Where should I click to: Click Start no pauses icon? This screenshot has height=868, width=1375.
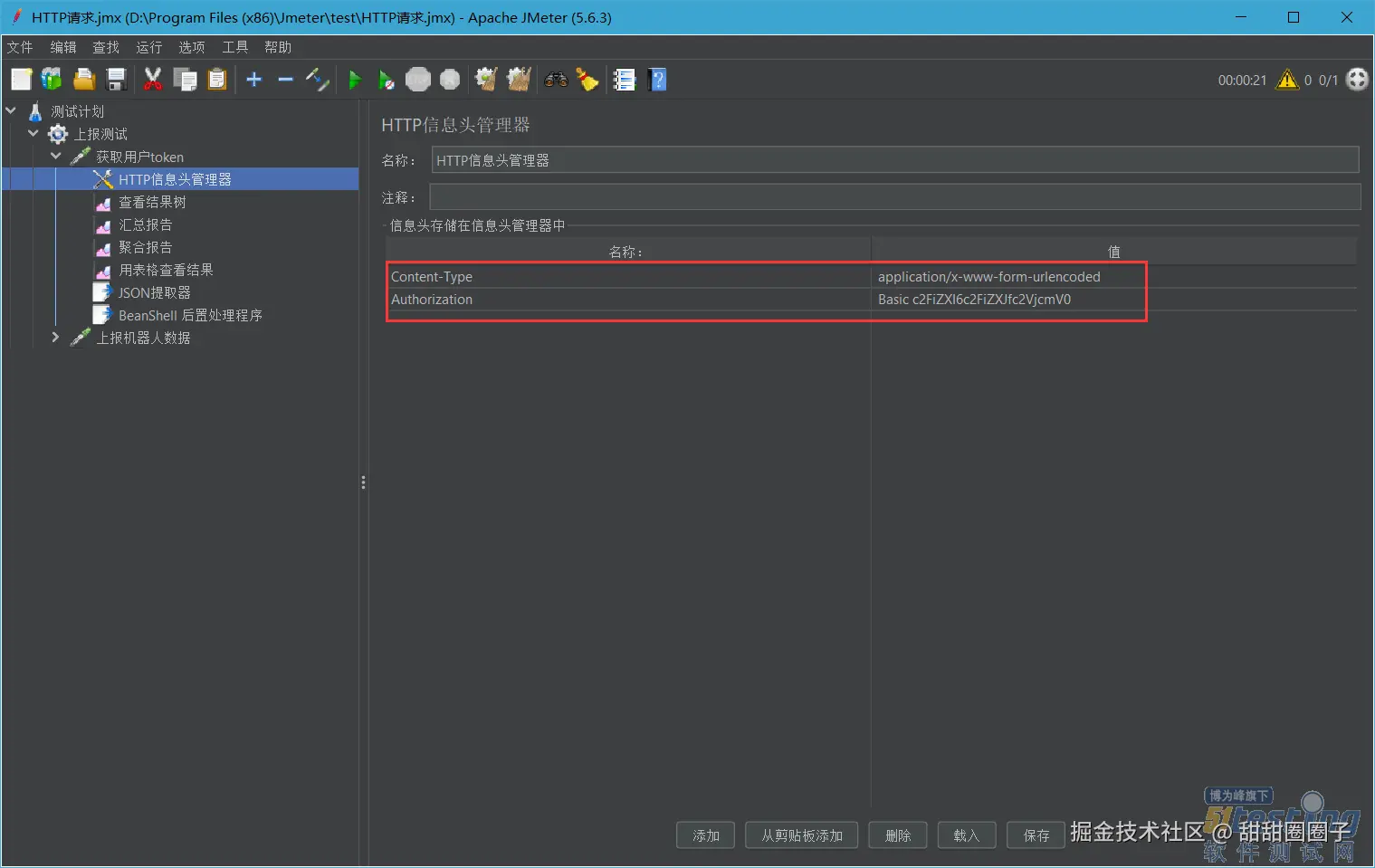click(387, 80)
